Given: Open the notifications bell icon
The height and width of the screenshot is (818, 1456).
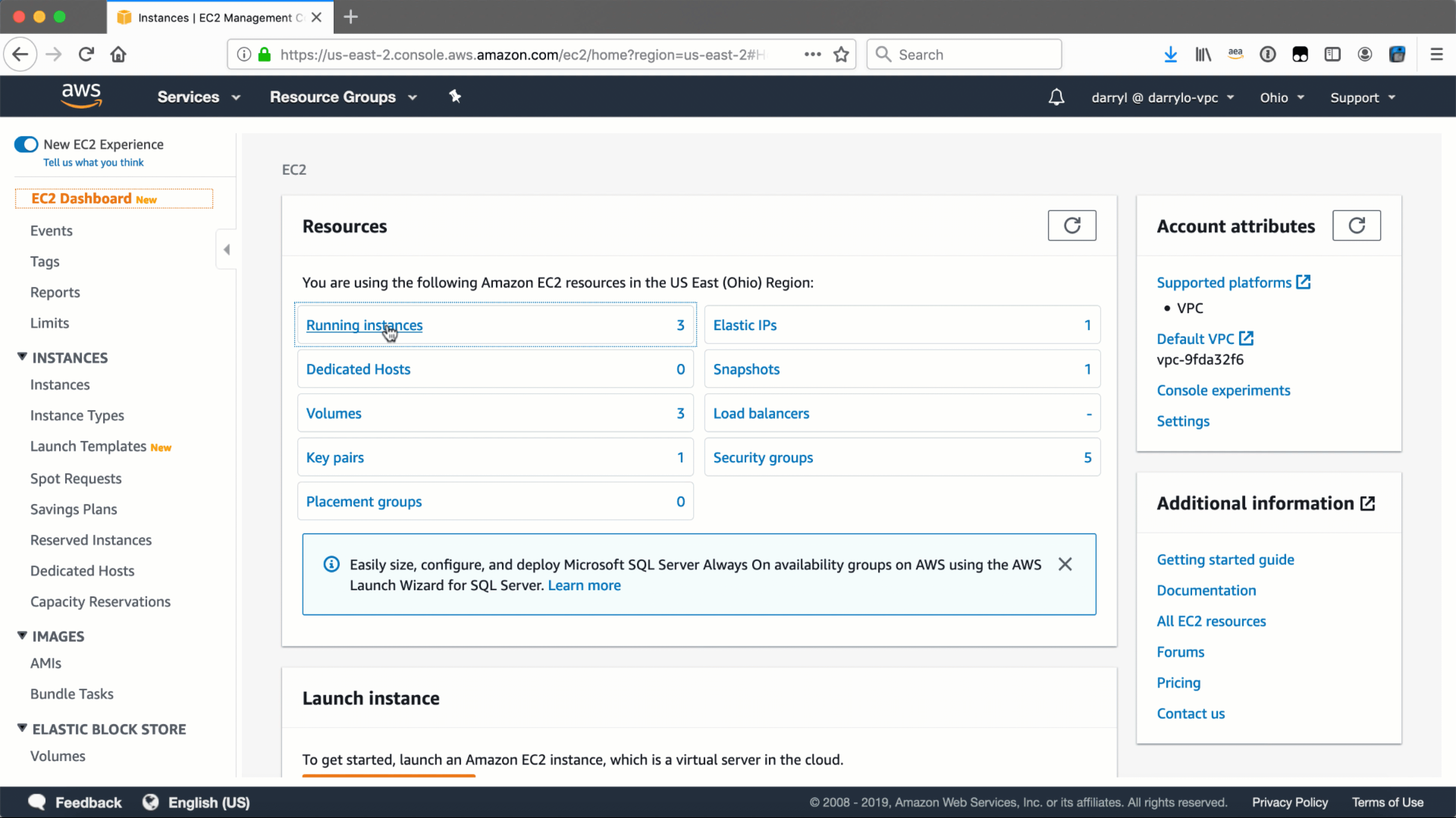Looking at the screenshot, I should 1056,97.
